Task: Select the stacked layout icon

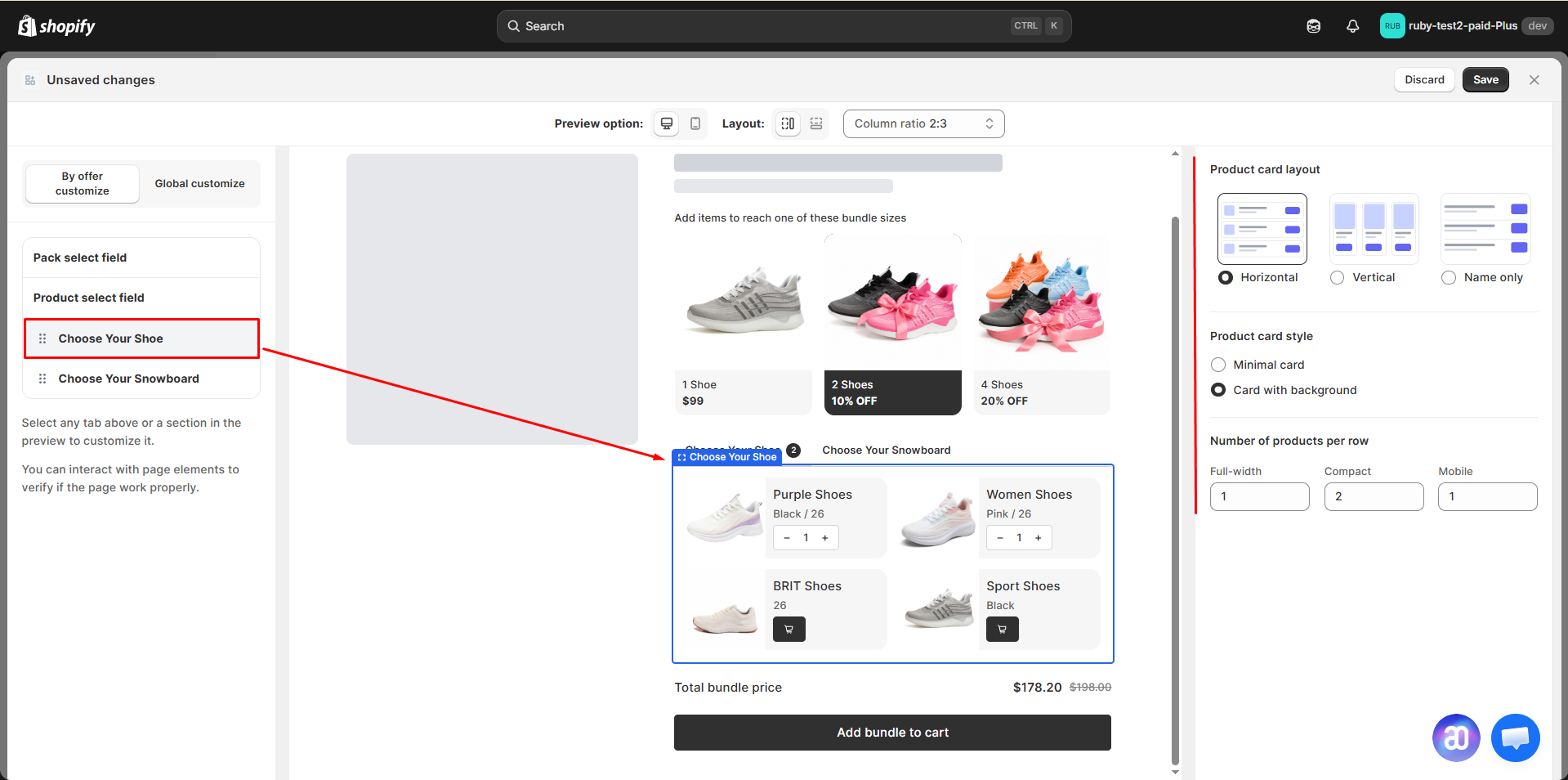Action: click(x=816, y=123)
